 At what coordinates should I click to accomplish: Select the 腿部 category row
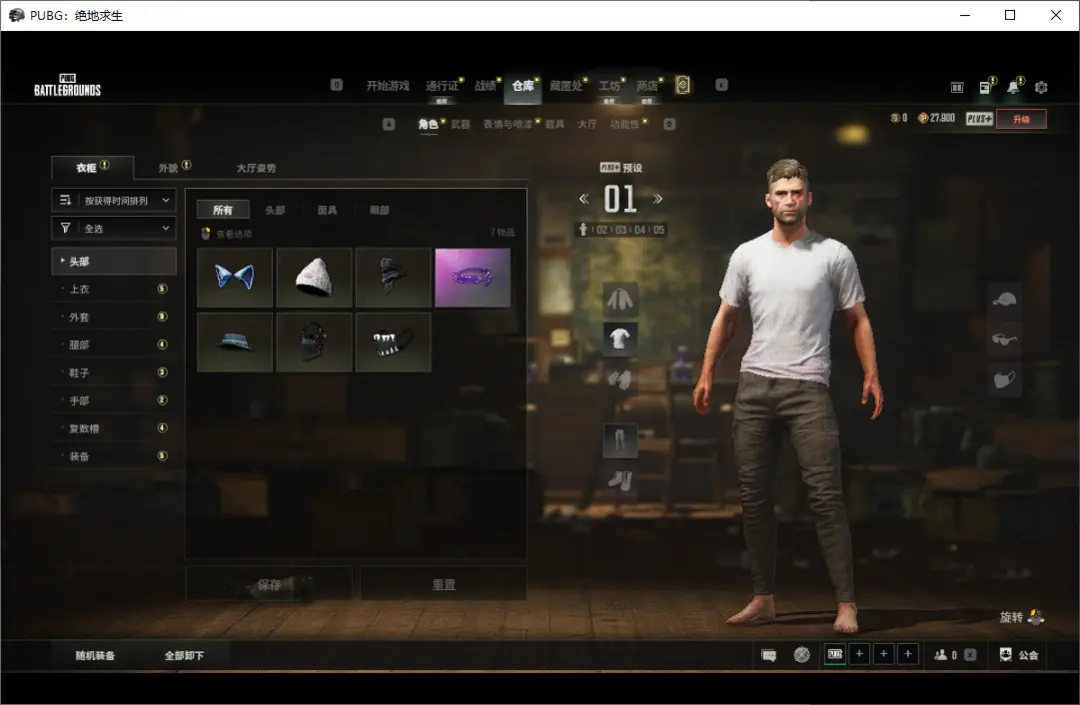[114, 344]
